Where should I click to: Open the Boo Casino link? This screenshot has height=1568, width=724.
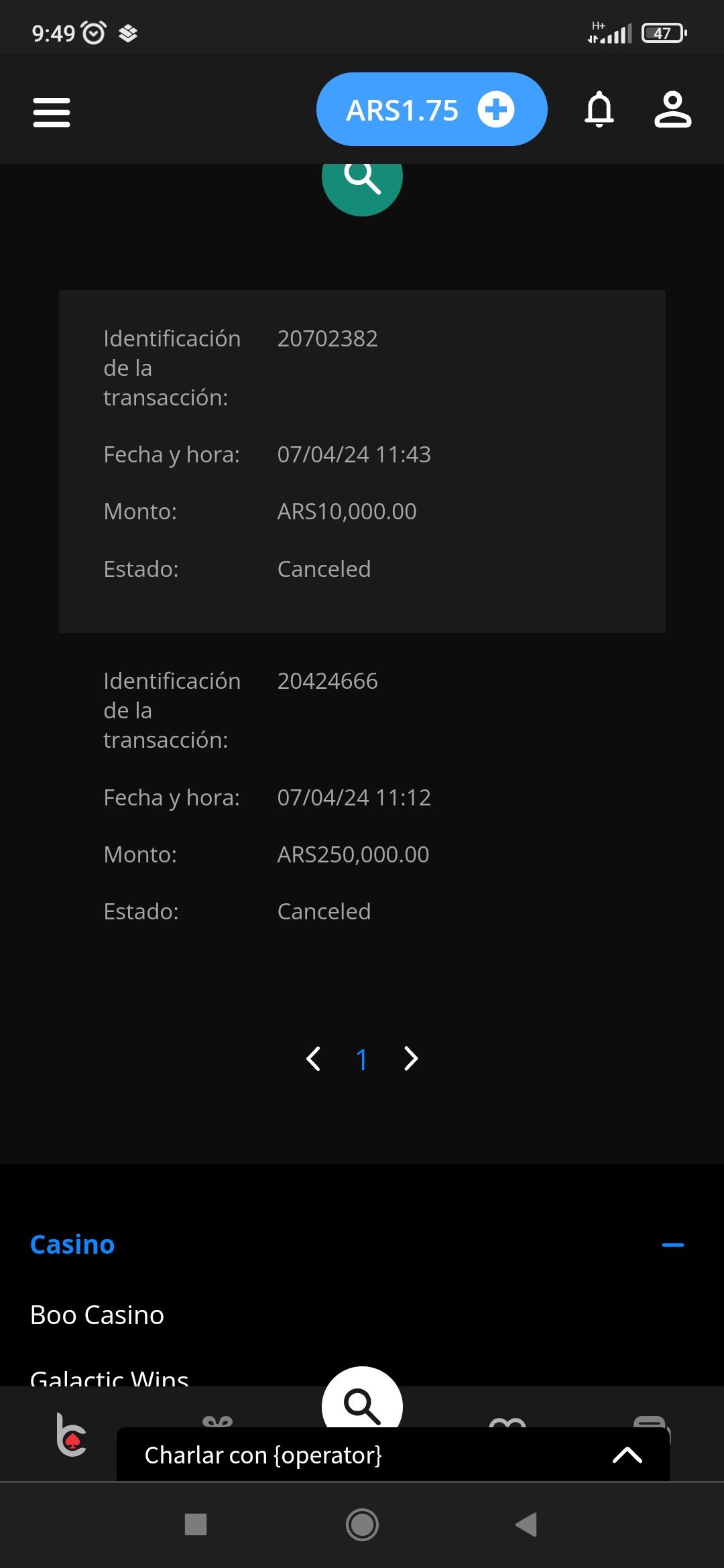tap(97, 1315)
